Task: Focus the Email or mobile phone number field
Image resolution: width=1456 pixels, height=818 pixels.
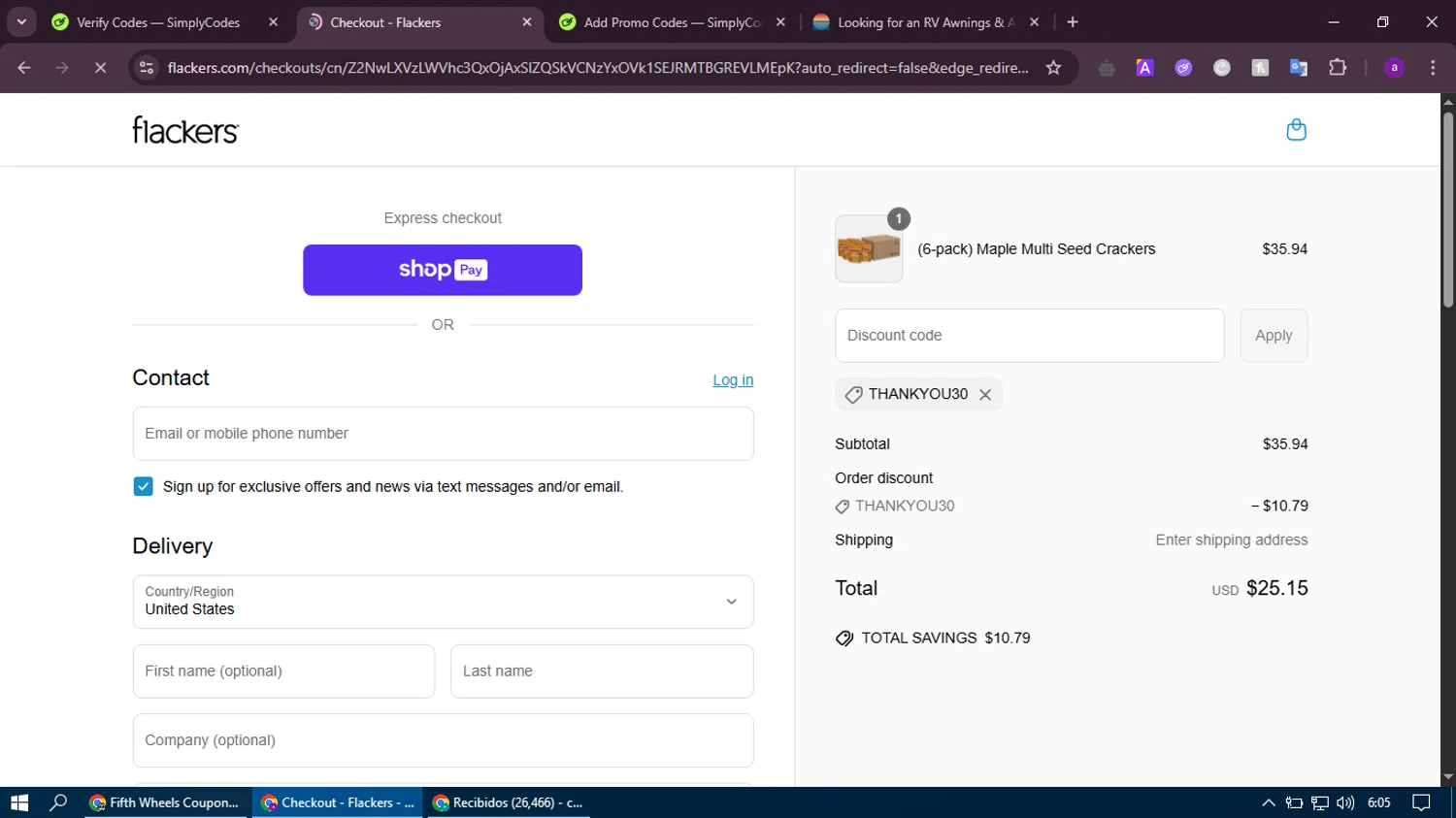Action: [443, 434]
